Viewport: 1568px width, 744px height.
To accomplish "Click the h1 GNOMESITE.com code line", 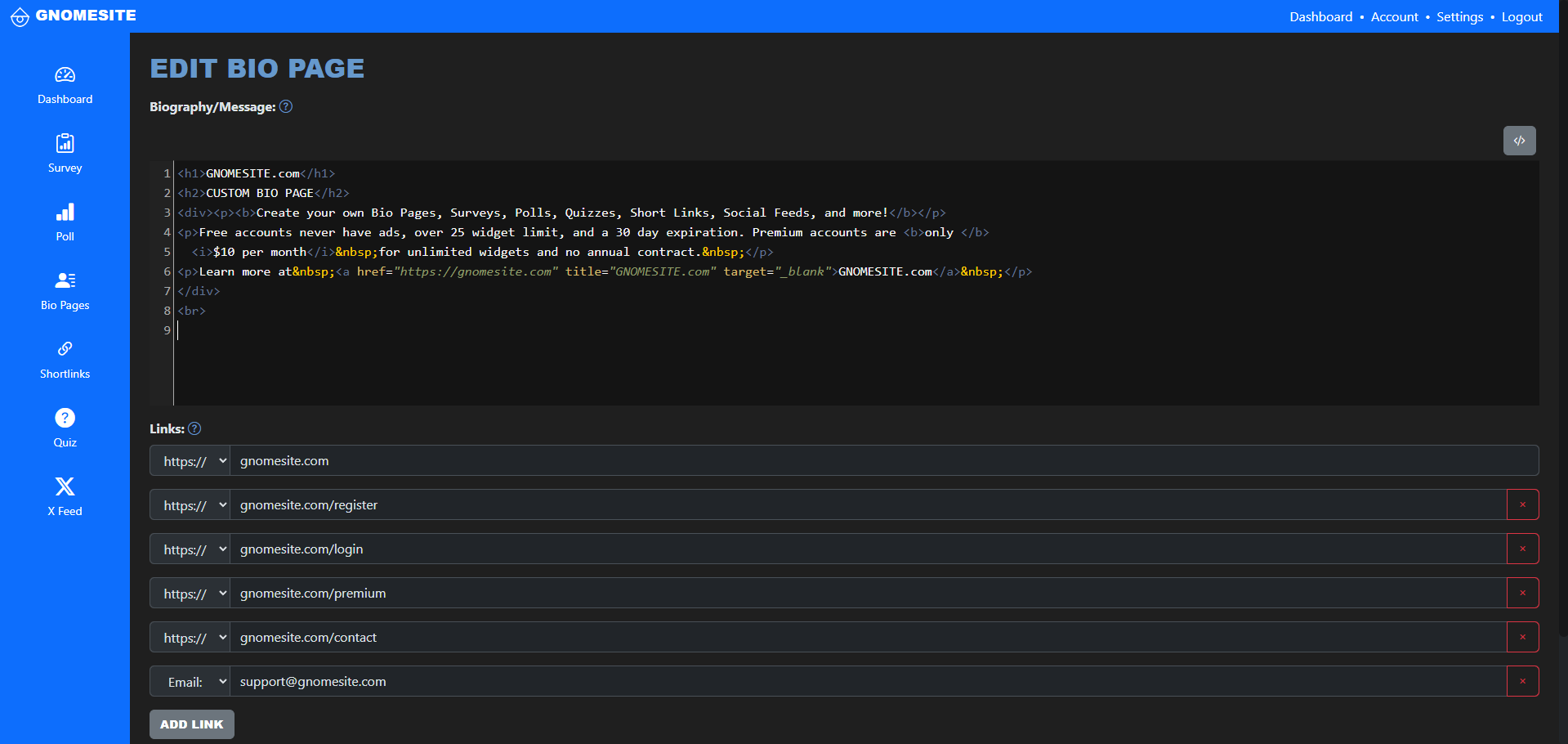I will click(x=257, y=173).
